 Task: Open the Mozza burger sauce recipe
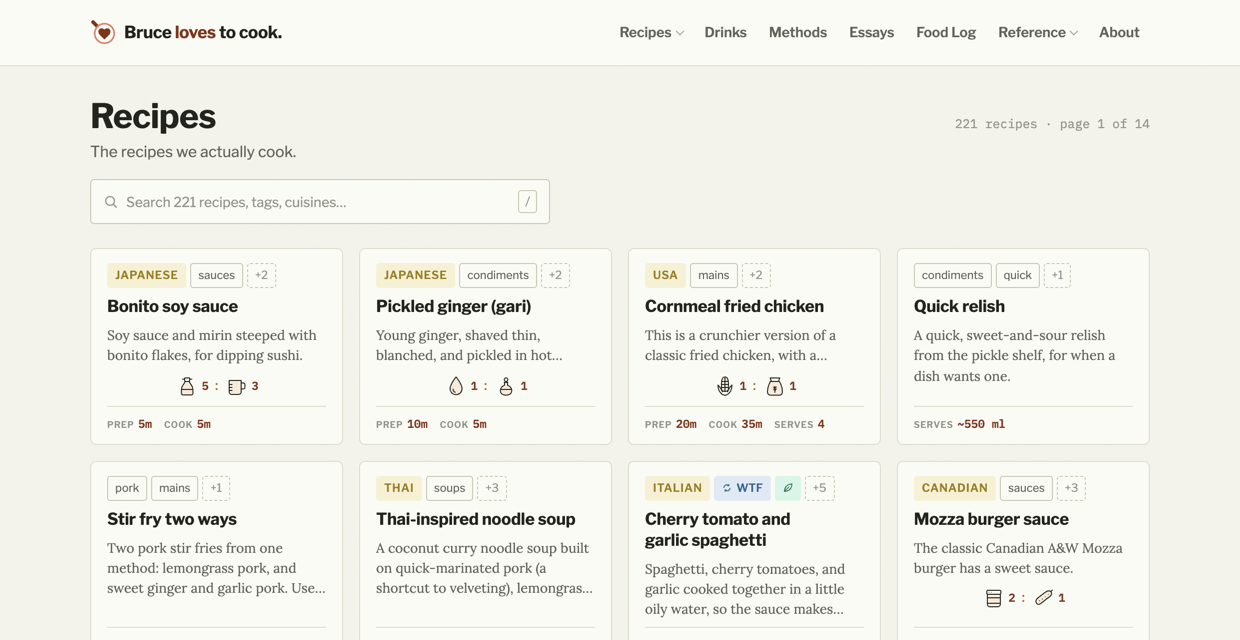point(991,519)
